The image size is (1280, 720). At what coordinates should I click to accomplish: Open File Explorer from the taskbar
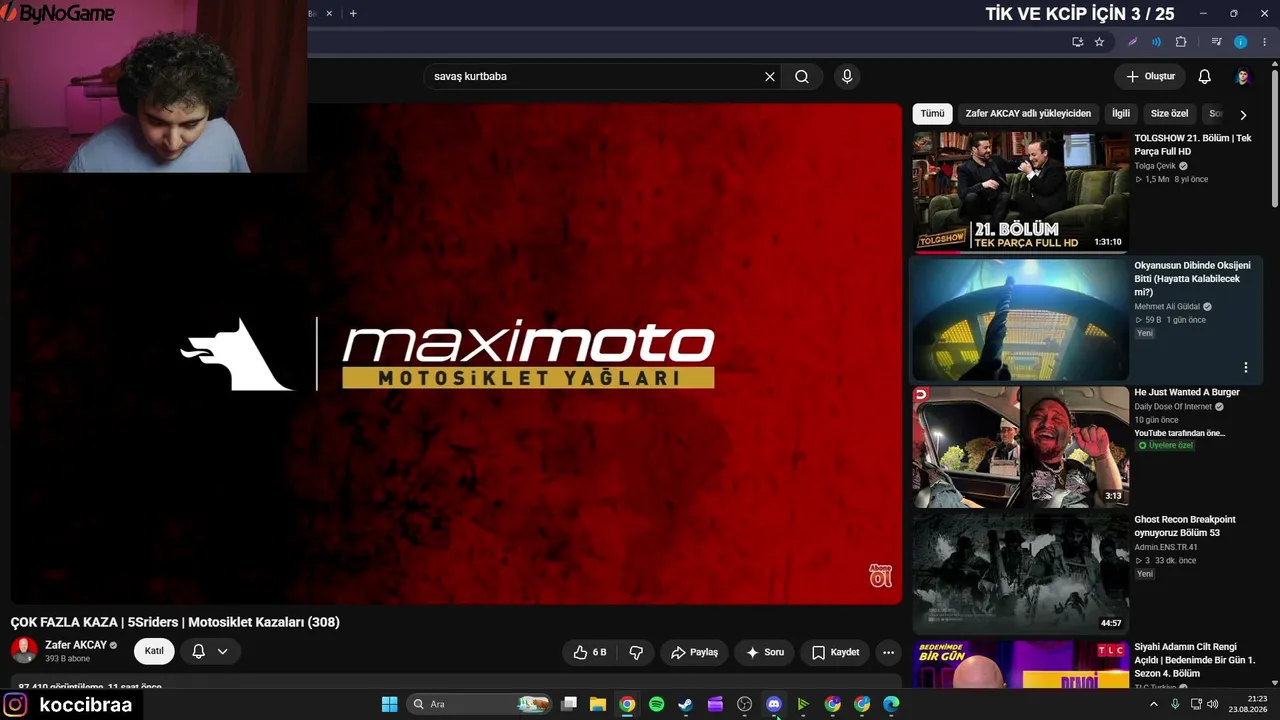pos(598,704)
